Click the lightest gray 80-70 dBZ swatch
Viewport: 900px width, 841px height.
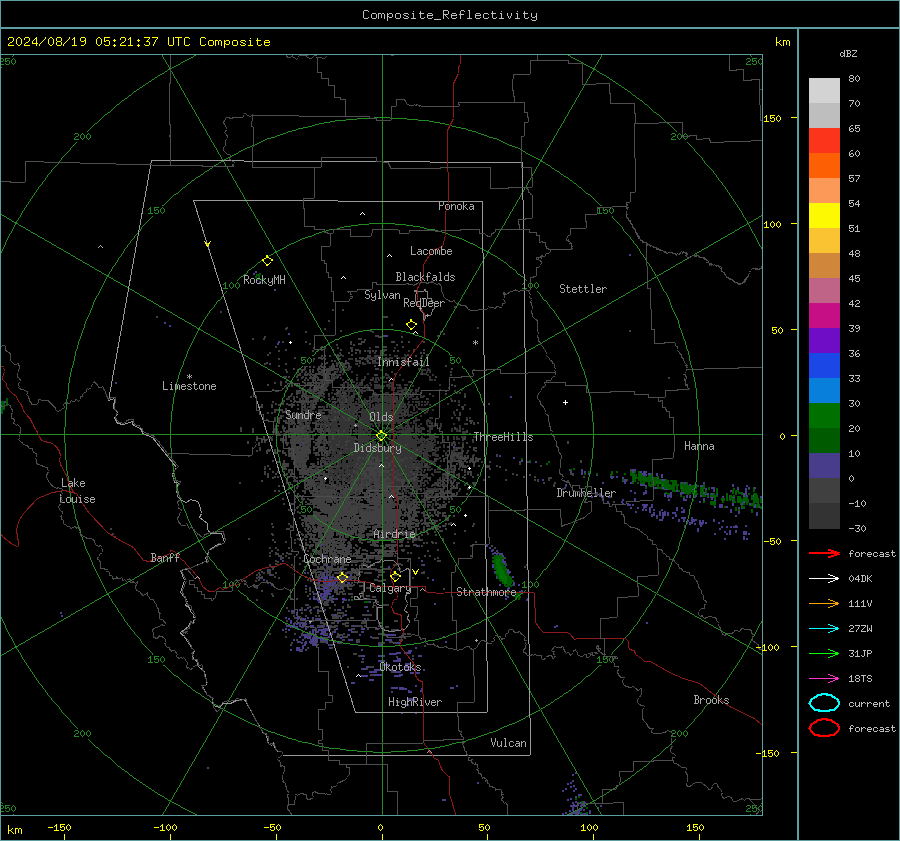tap(824, 91)
